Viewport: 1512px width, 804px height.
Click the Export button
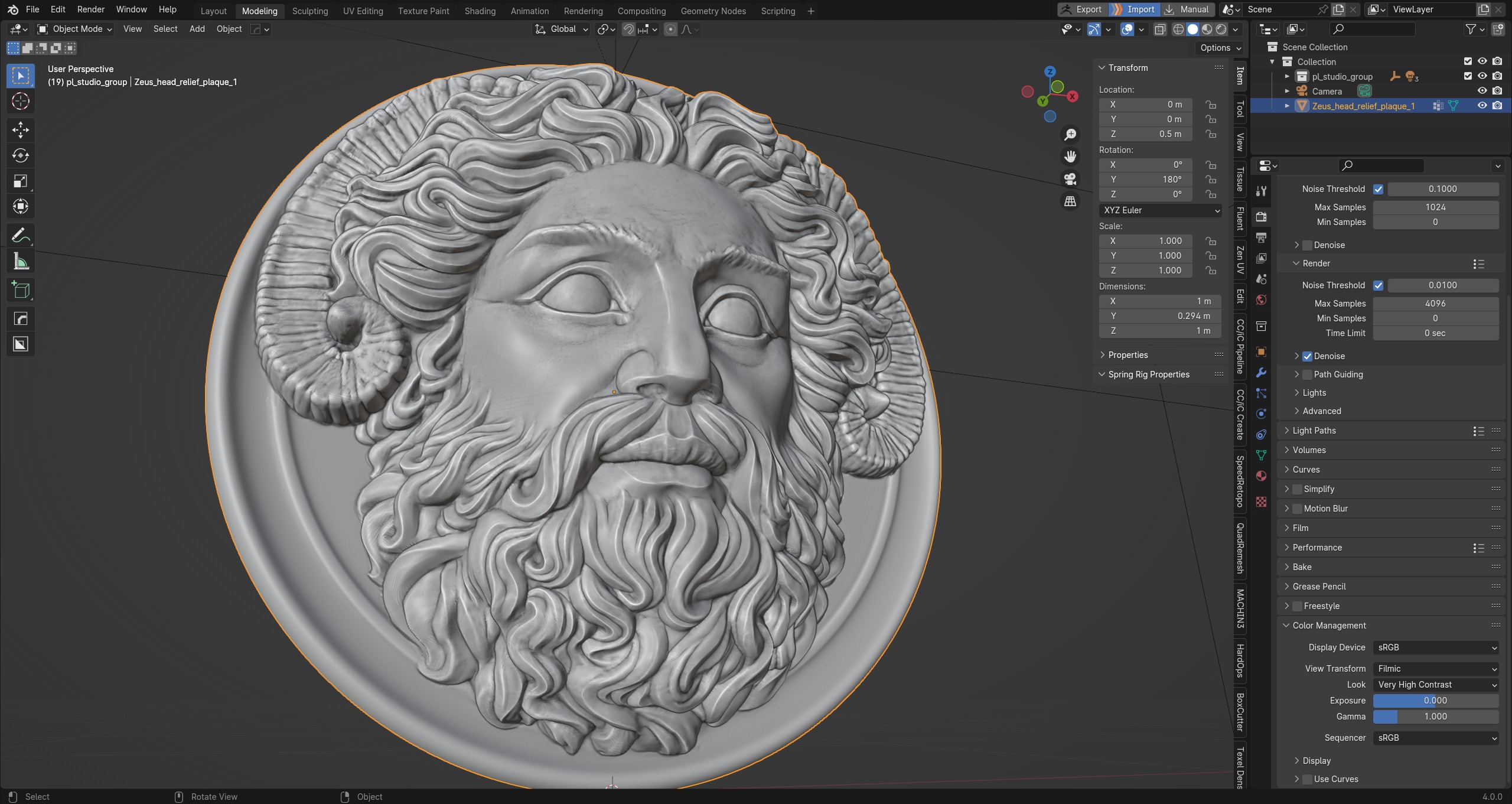(1081, 9)
